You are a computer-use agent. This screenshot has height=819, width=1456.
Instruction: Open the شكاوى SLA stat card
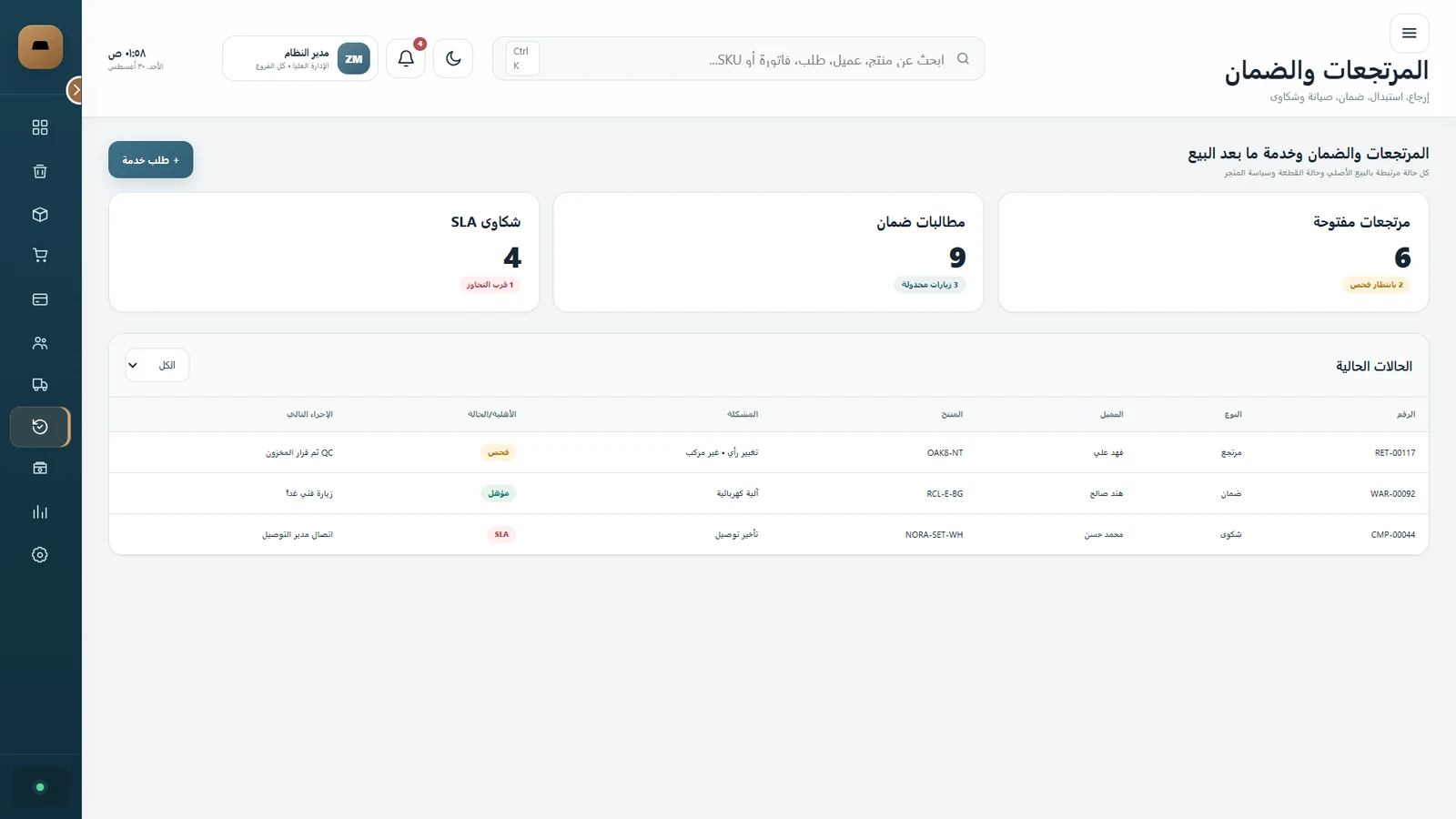click(324, 252)
